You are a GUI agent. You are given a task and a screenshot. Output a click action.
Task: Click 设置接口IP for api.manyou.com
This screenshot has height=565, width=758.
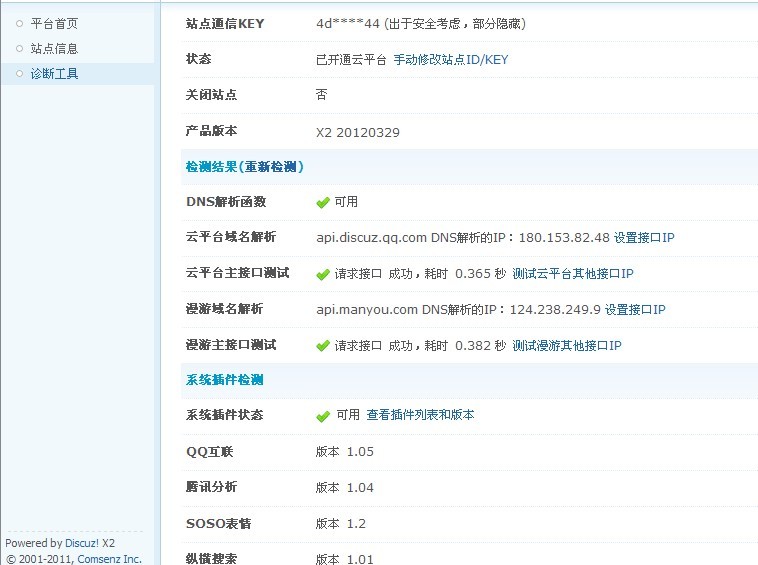[x=635, y=309]
